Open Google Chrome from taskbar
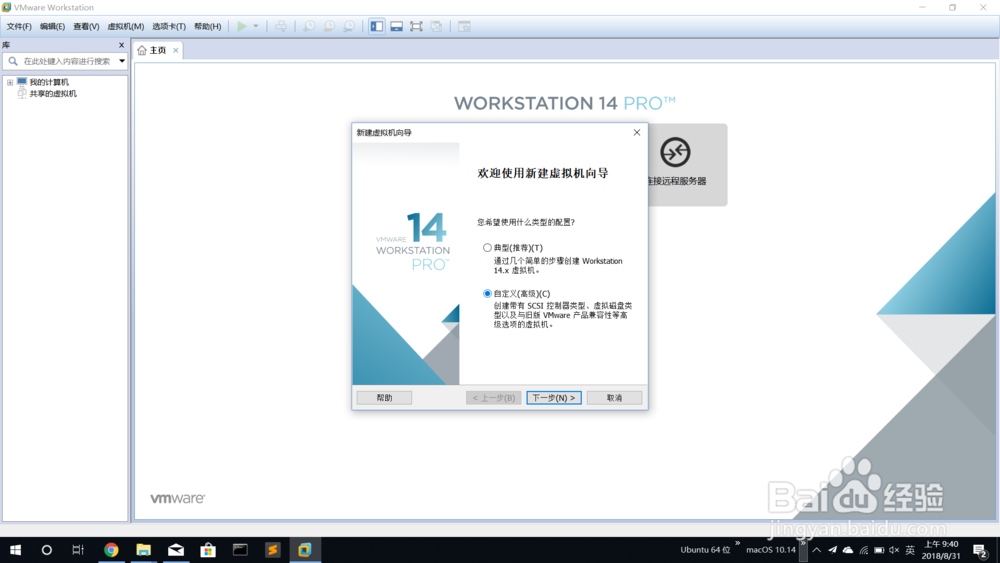This screenshot has height=563, width=1000. [111, 550]
